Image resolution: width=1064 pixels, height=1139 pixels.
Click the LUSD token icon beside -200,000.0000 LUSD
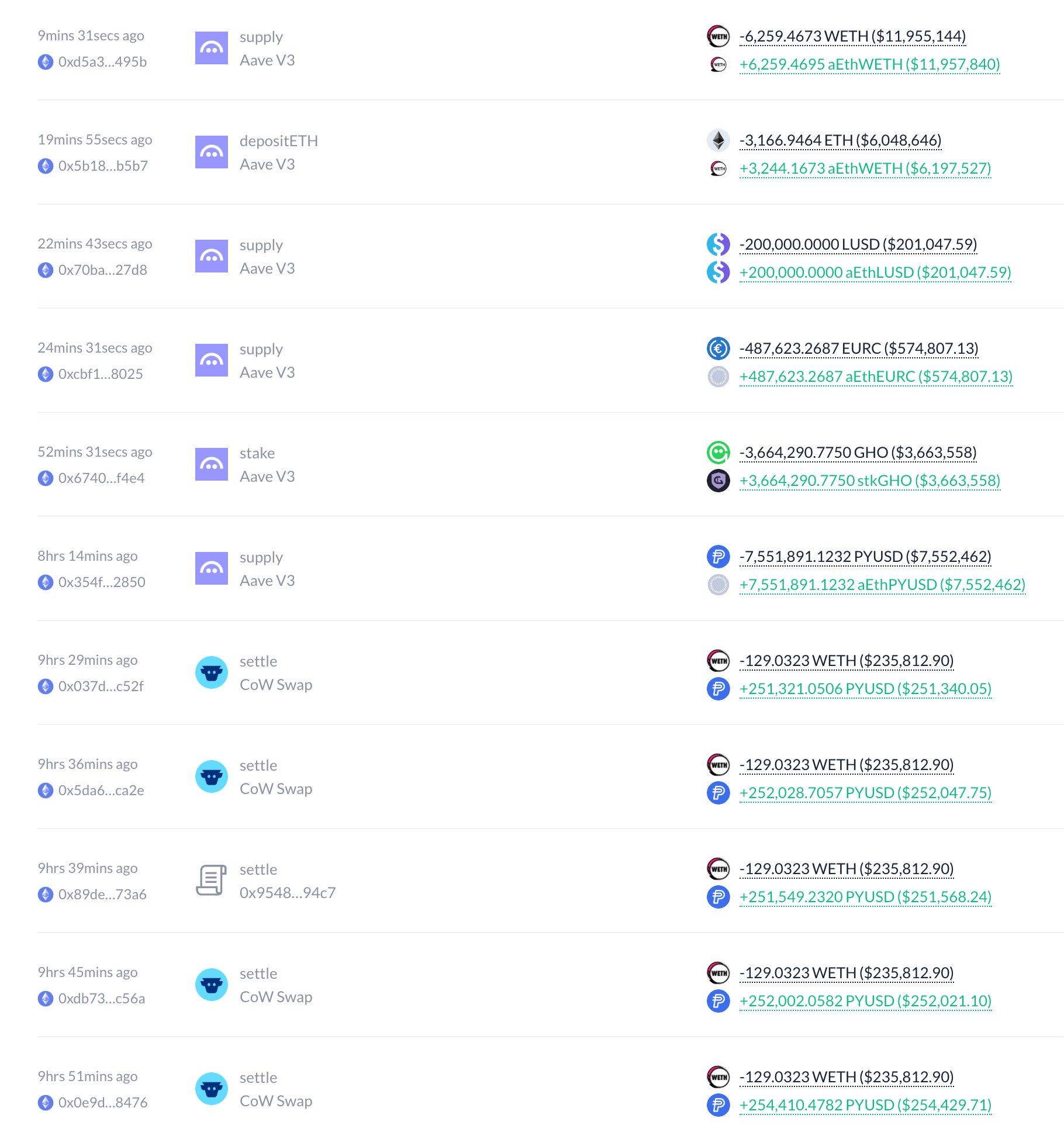click(718, 244)
